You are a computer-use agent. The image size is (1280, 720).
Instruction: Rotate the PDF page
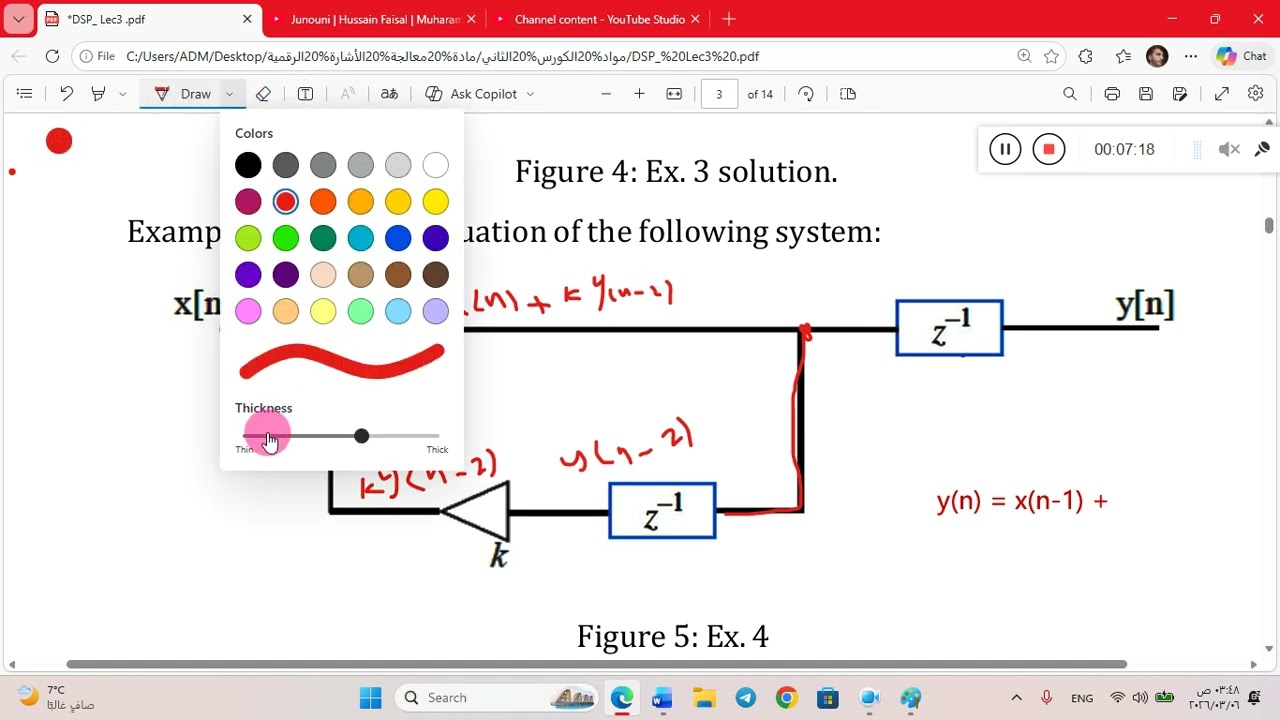(806, 94)
